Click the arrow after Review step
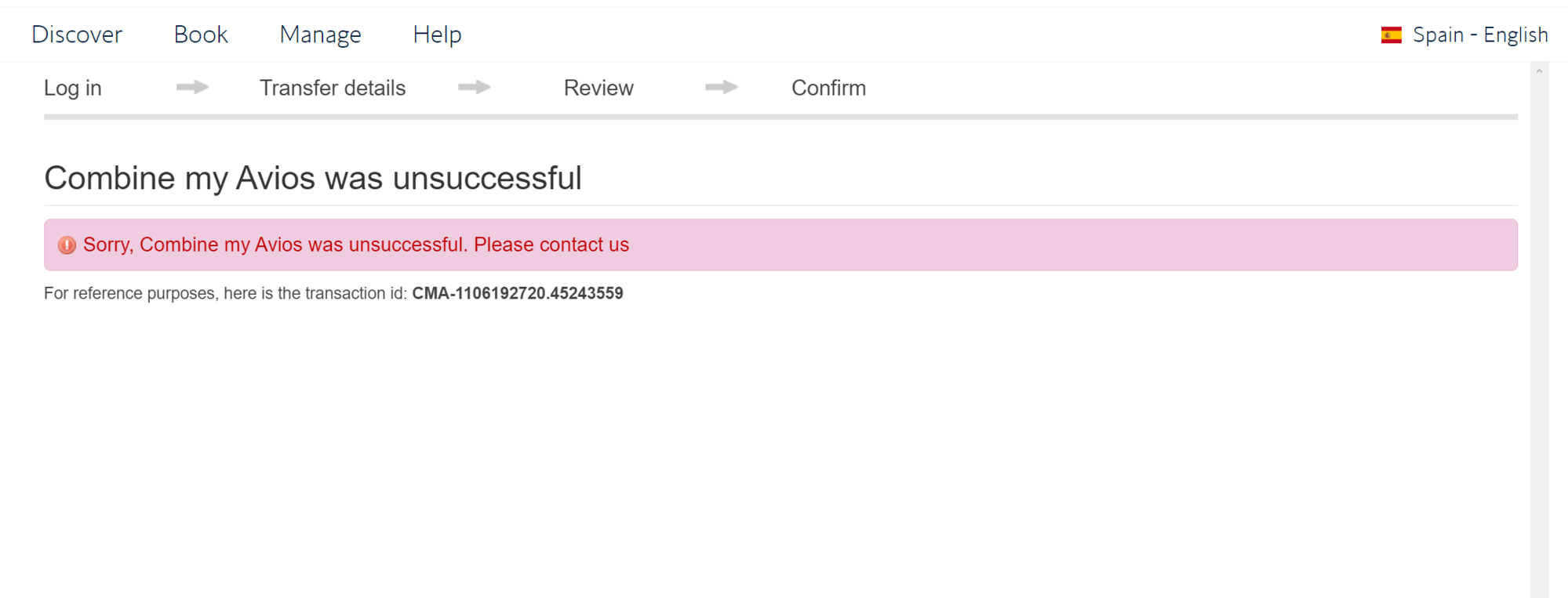 tap(722, 87)
